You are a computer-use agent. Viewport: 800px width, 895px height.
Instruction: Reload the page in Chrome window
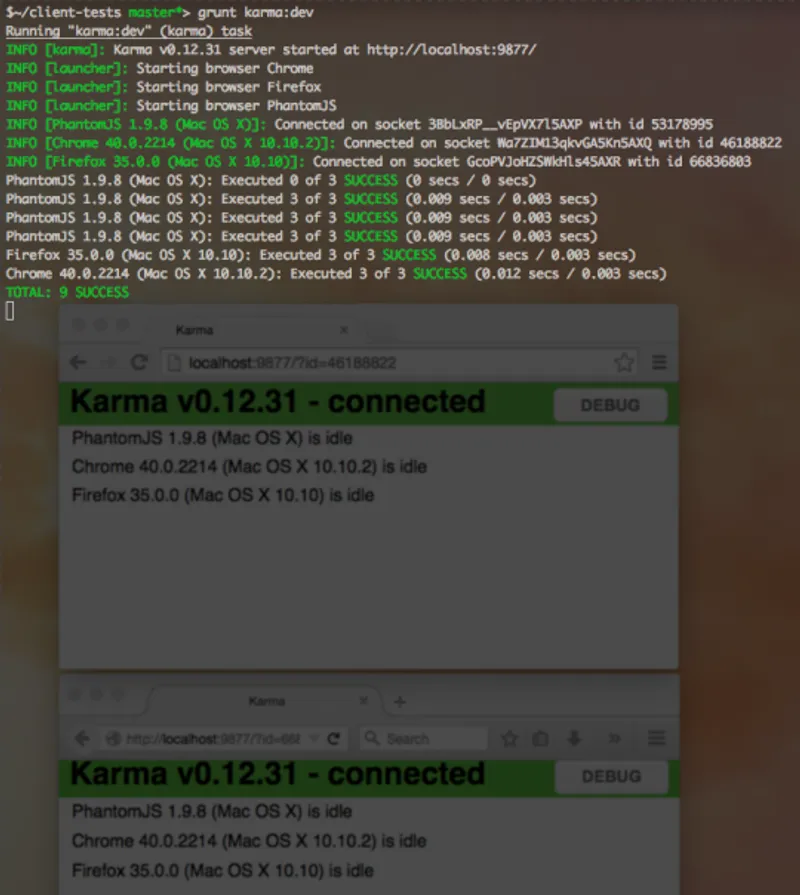pyautogui.click(x=139, y=363)
